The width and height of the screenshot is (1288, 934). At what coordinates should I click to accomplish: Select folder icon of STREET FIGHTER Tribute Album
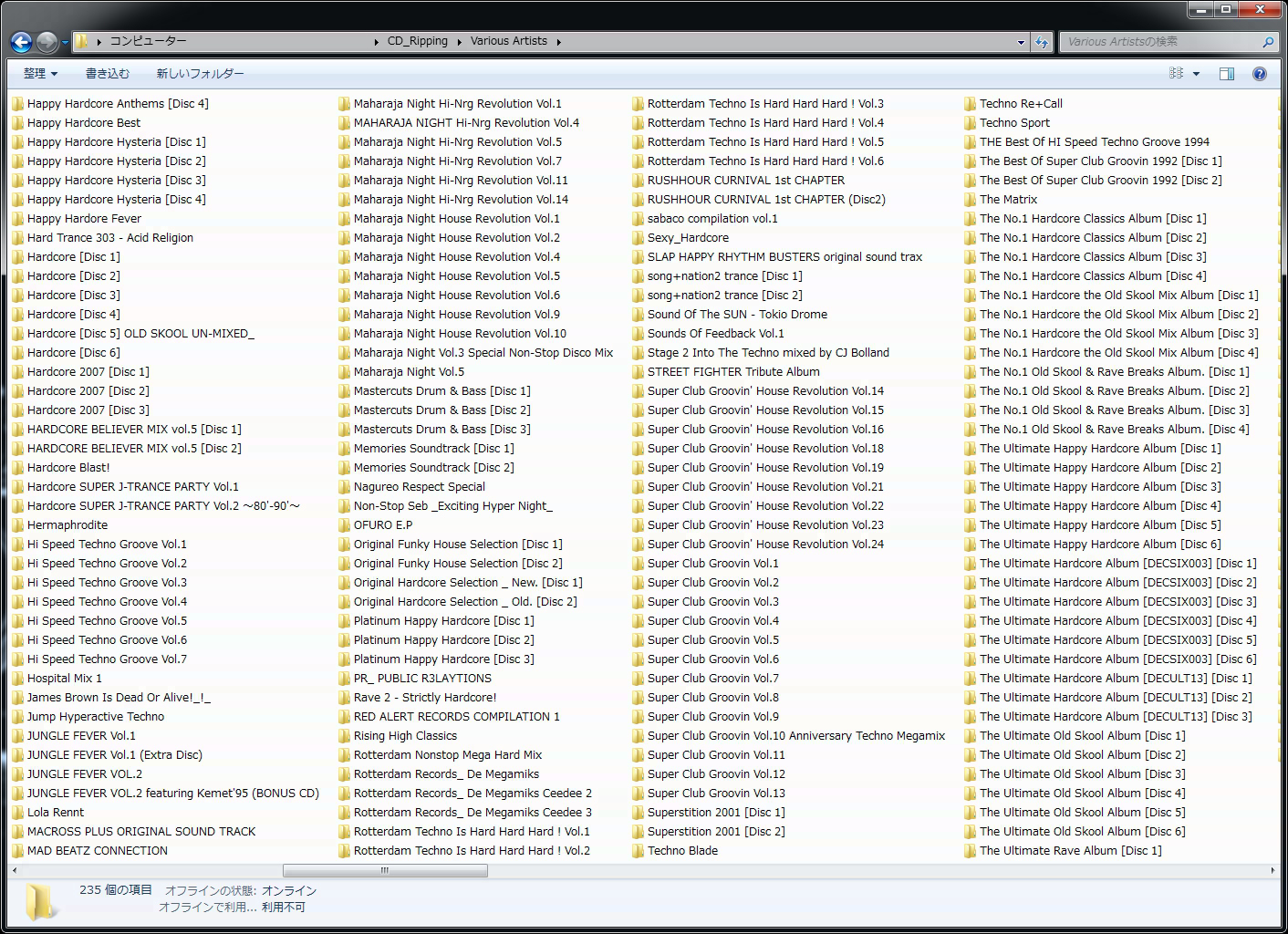pos(638,372)
